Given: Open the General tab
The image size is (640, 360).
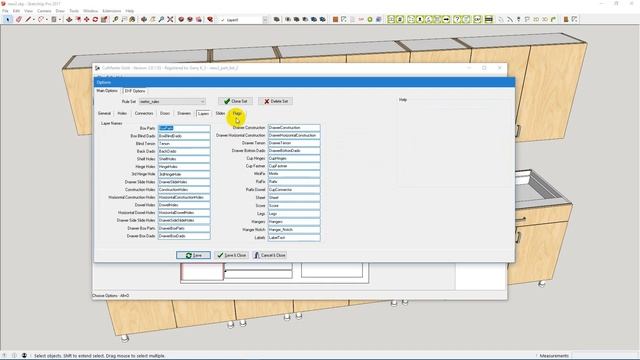Looking at the screenshot, I should [104, 113].
